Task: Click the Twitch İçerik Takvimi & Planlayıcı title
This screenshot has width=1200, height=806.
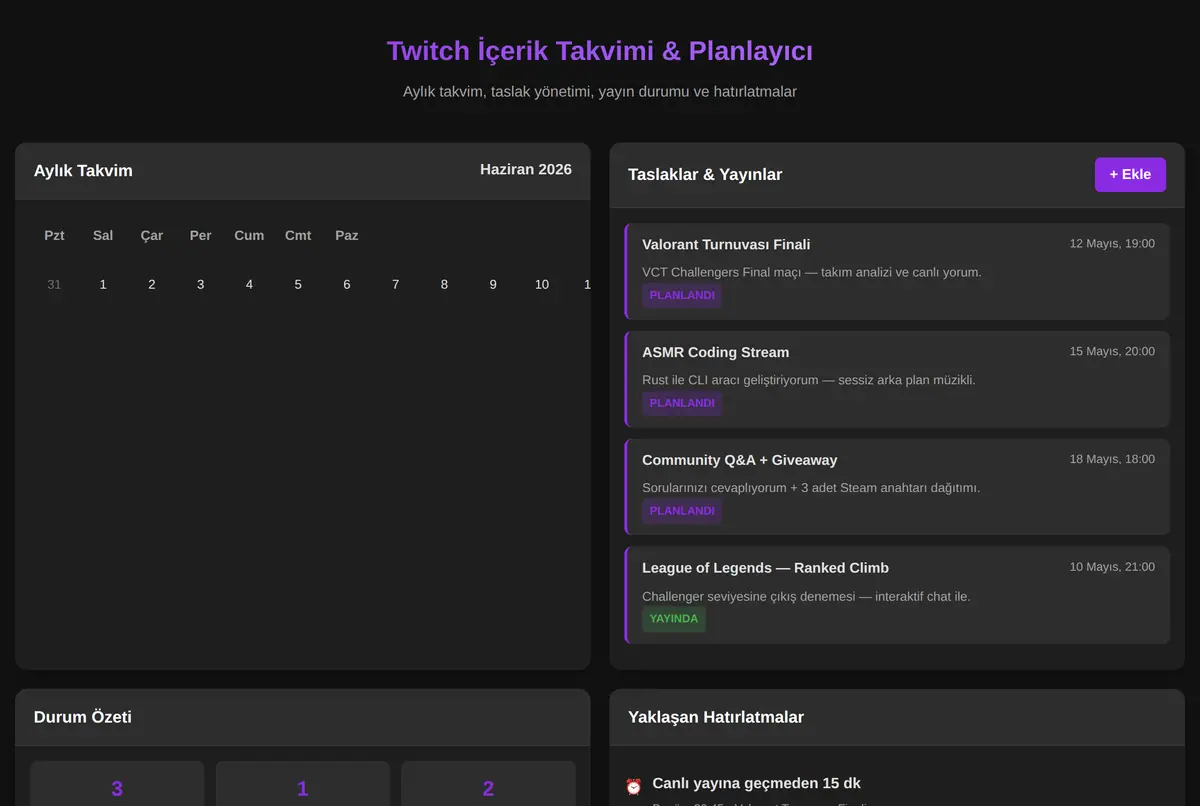Action: (x=600, y=51)
